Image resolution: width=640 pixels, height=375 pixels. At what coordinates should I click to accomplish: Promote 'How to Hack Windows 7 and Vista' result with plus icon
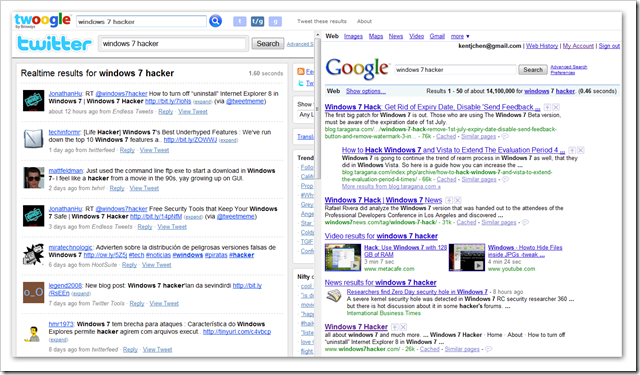[x=572, y=150]
